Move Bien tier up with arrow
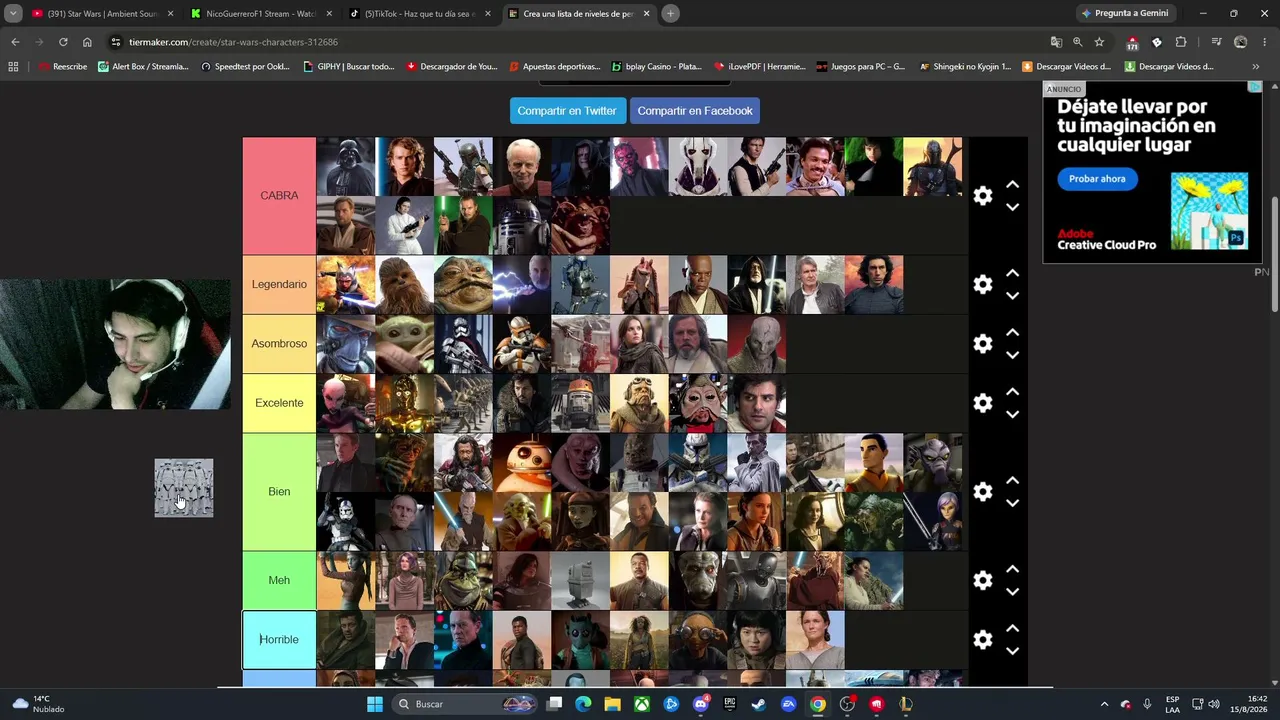1280x720 pixels. click(x=1012, y=480)
